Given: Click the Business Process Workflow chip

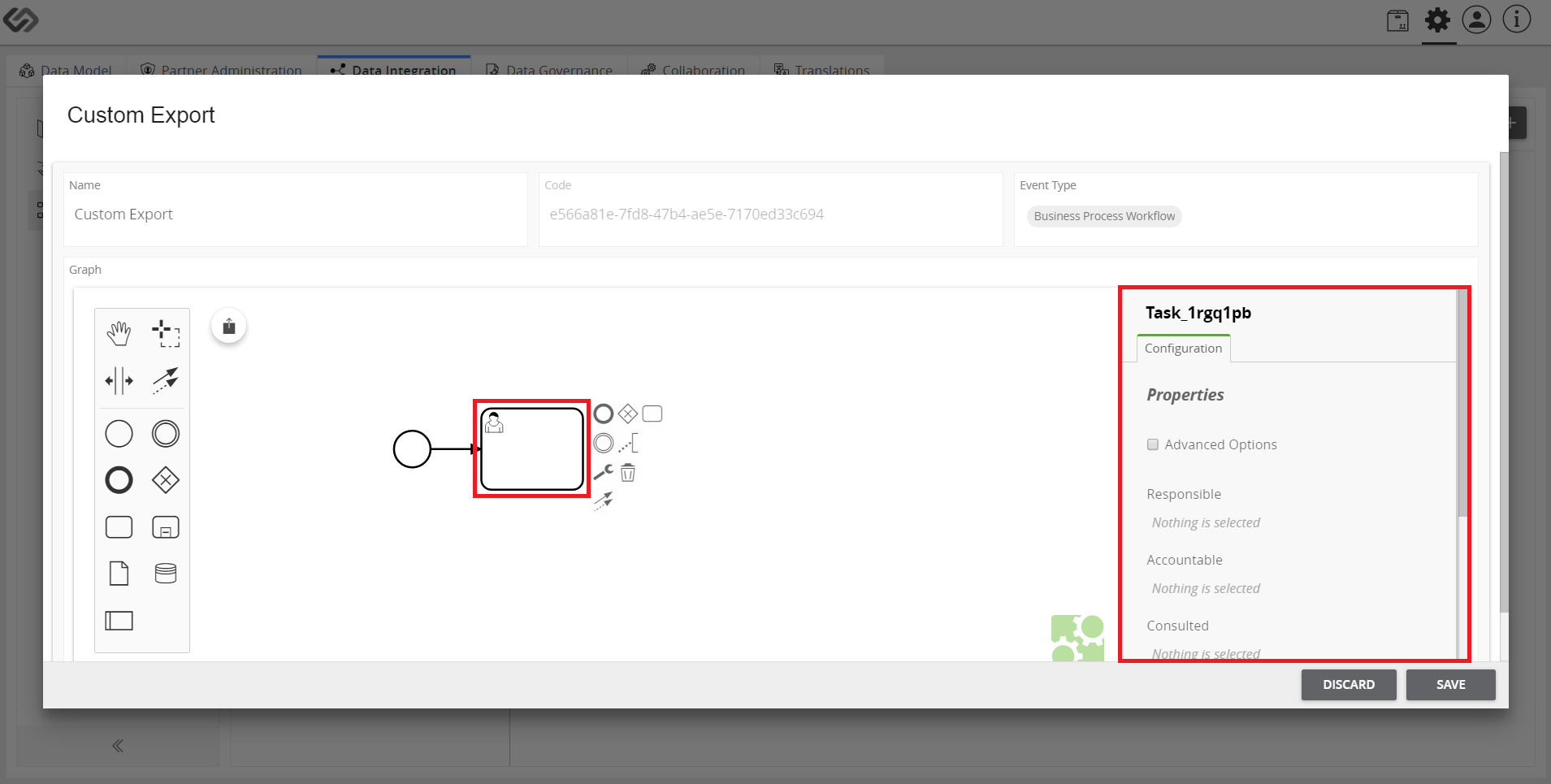Looking at the screenshot, I should coord(1104,216).
